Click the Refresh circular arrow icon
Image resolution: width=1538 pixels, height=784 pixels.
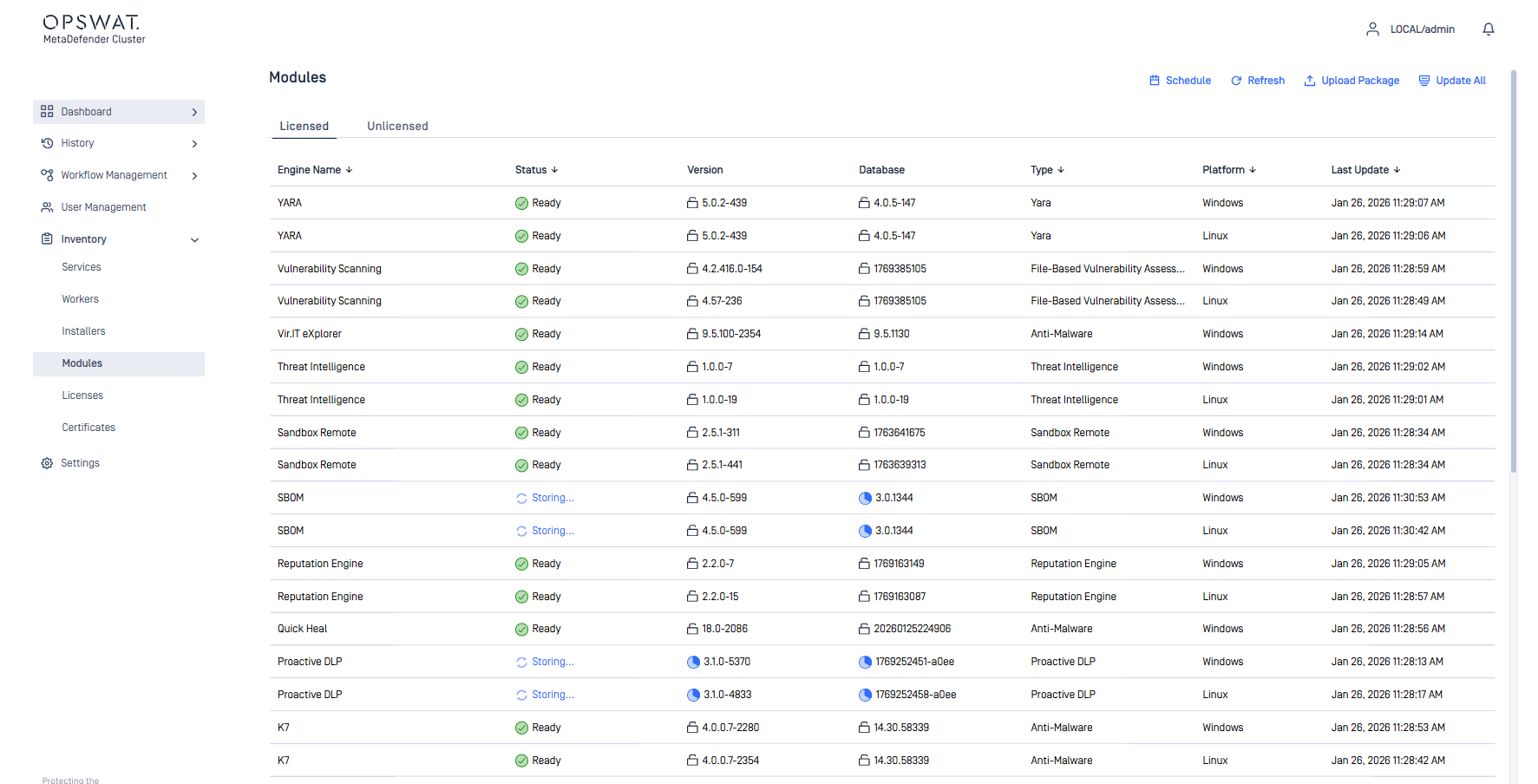[1236, 81]
